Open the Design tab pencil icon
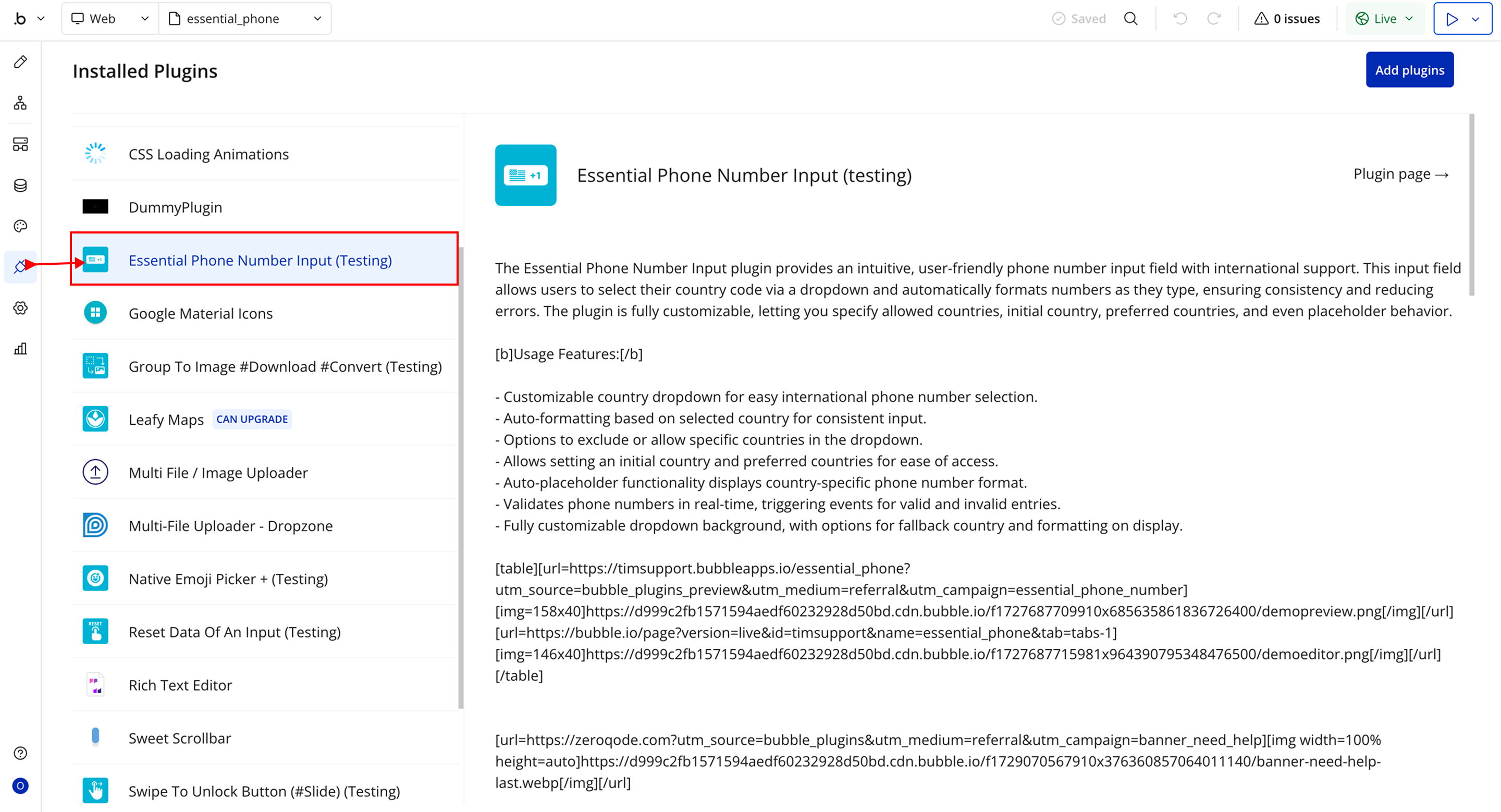 click(x=20, y=61)
